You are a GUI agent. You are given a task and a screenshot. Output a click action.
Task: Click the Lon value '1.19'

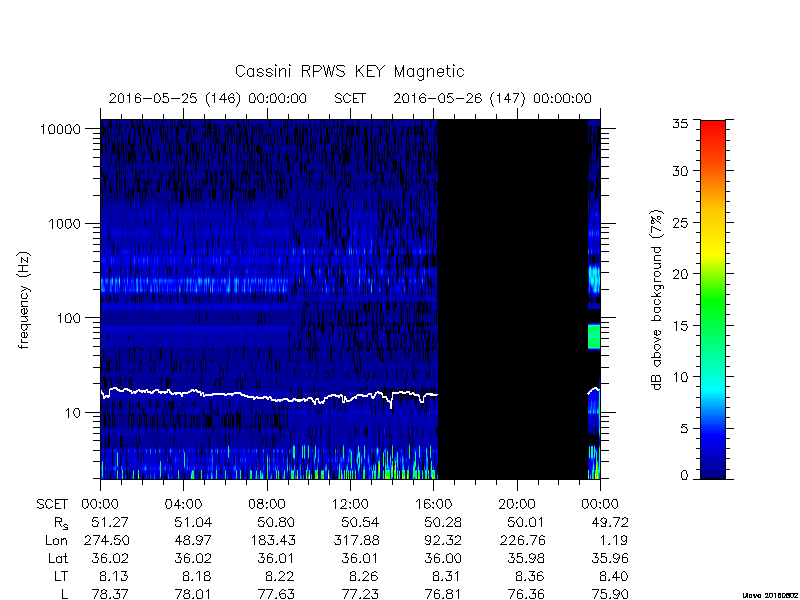pos(614,540)
